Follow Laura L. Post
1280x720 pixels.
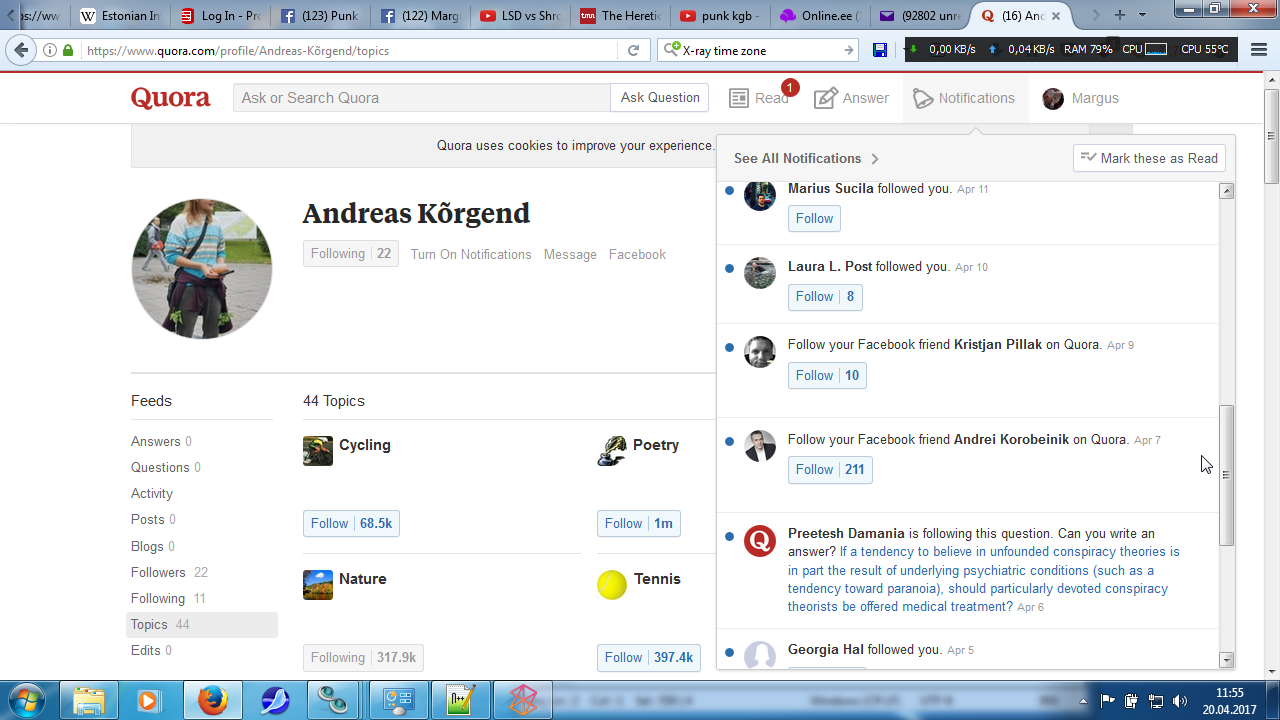[825, 297]
